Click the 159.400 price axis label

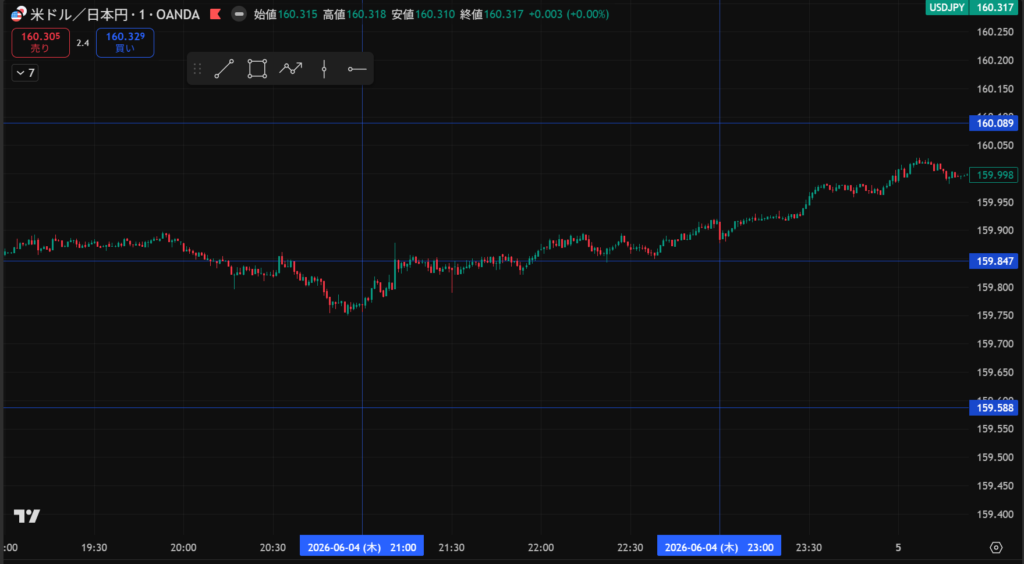point(995,514)
